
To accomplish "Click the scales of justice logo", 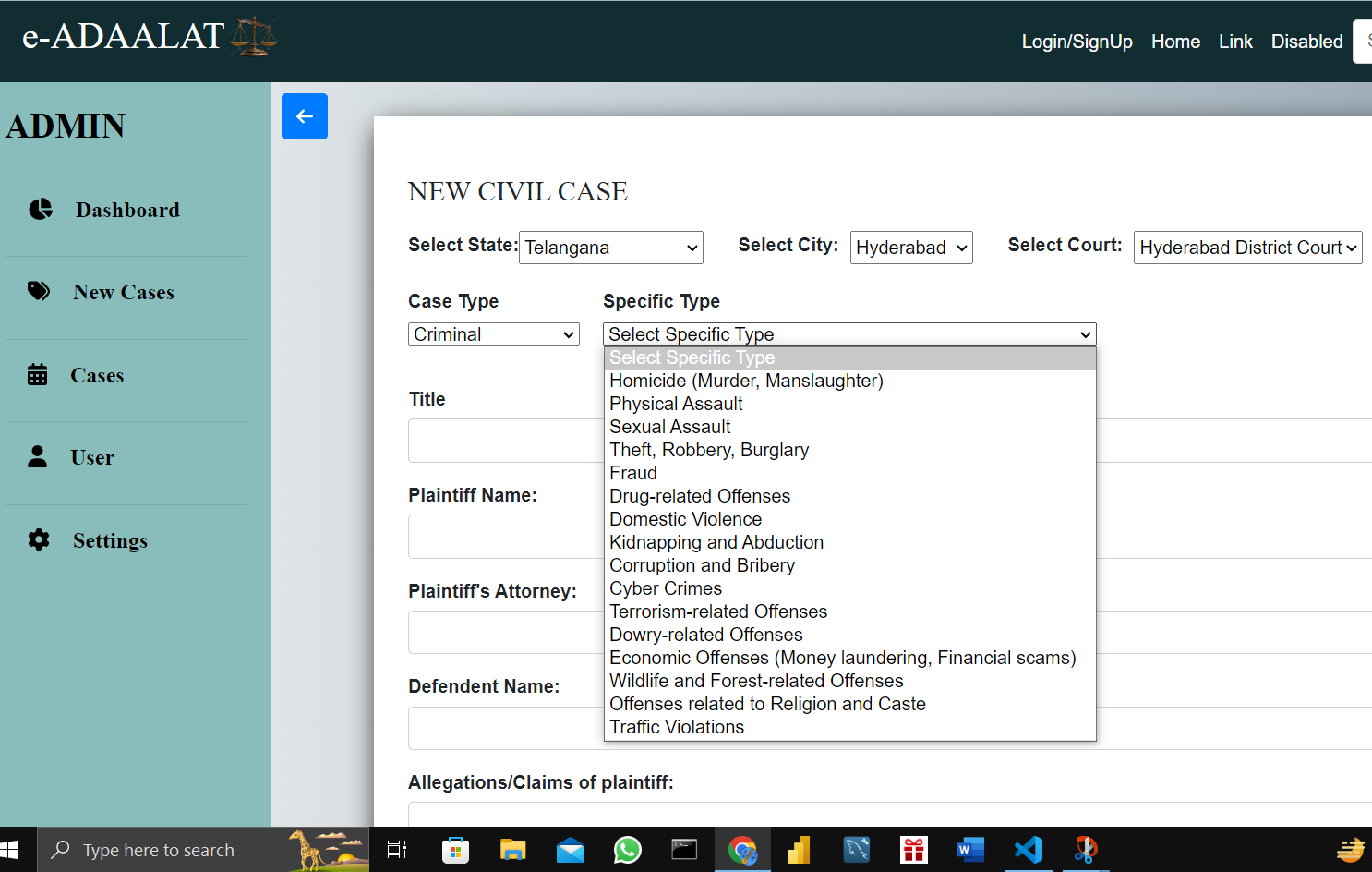I will click(254, 37).
